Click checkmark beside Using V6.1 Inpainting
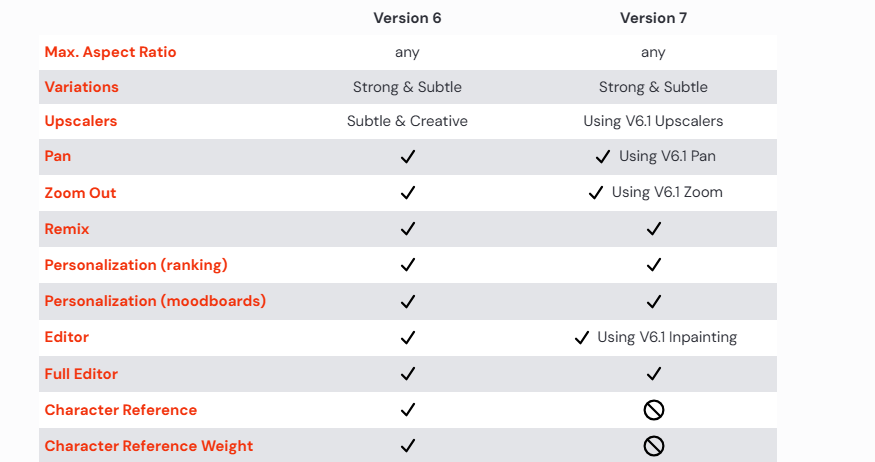The height and width of the screenshot is (462, 875). 581,338
